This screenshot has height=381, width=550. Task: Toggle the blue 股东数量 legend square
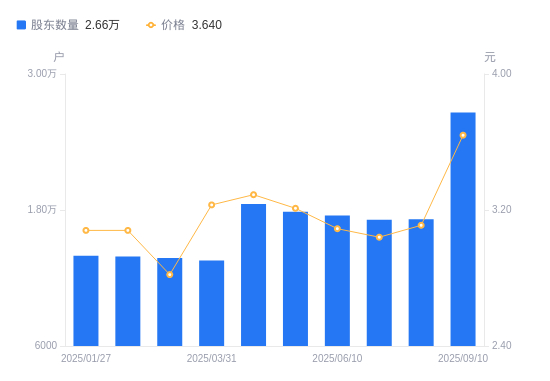coord(21,25)
